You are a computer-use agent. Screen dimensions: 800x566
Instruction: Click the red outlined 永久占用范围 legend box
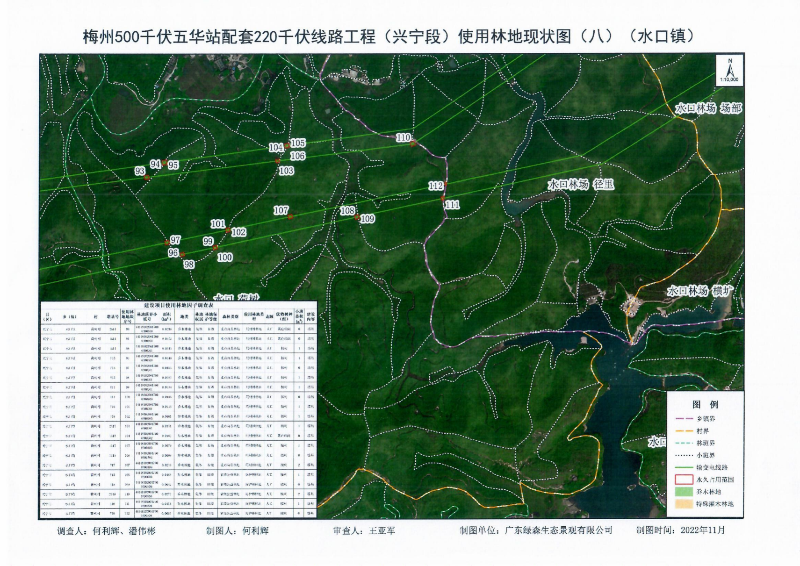[684, 480]
